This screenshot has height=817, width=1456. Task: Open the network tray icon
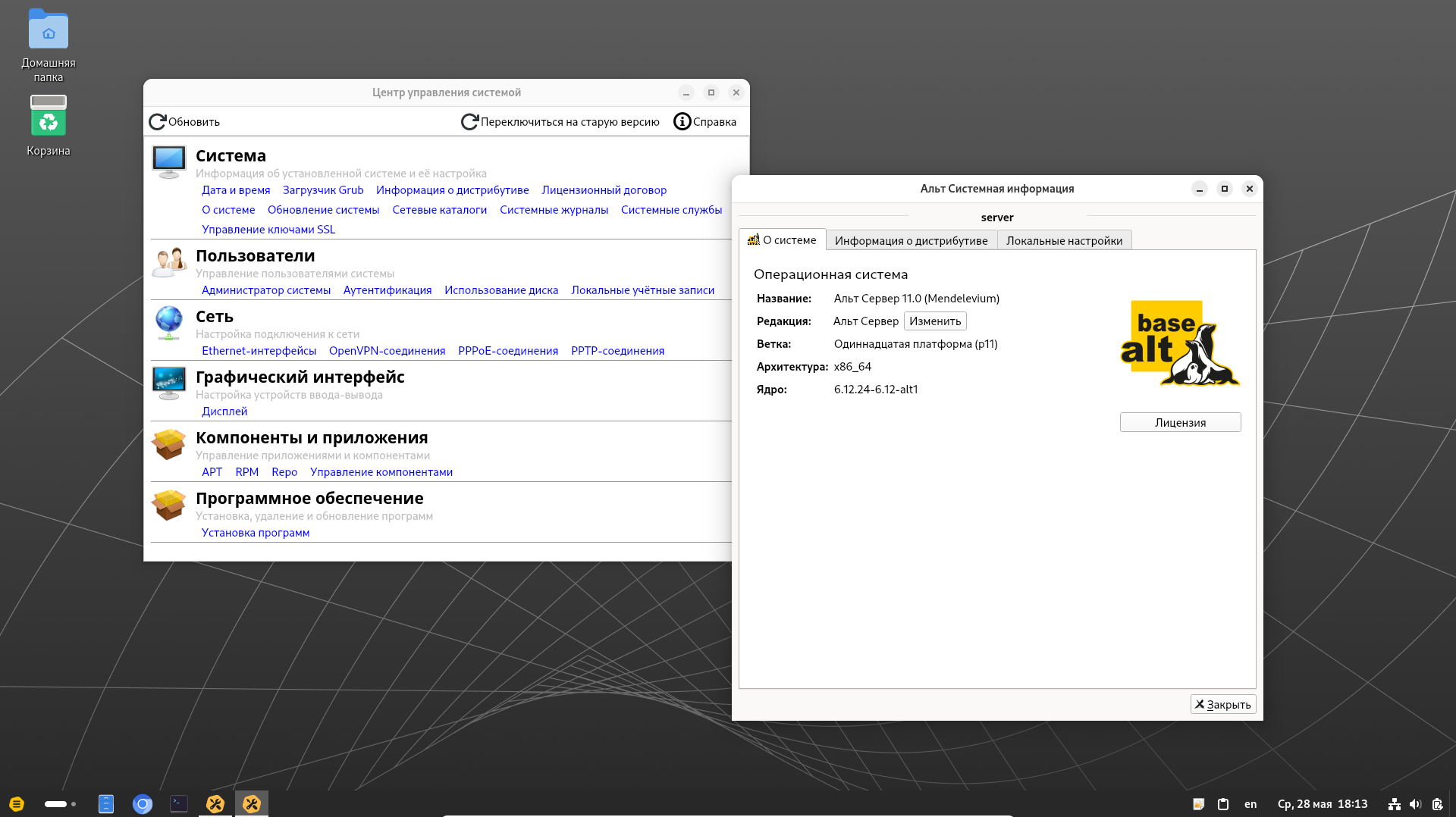pos(1395,804)
